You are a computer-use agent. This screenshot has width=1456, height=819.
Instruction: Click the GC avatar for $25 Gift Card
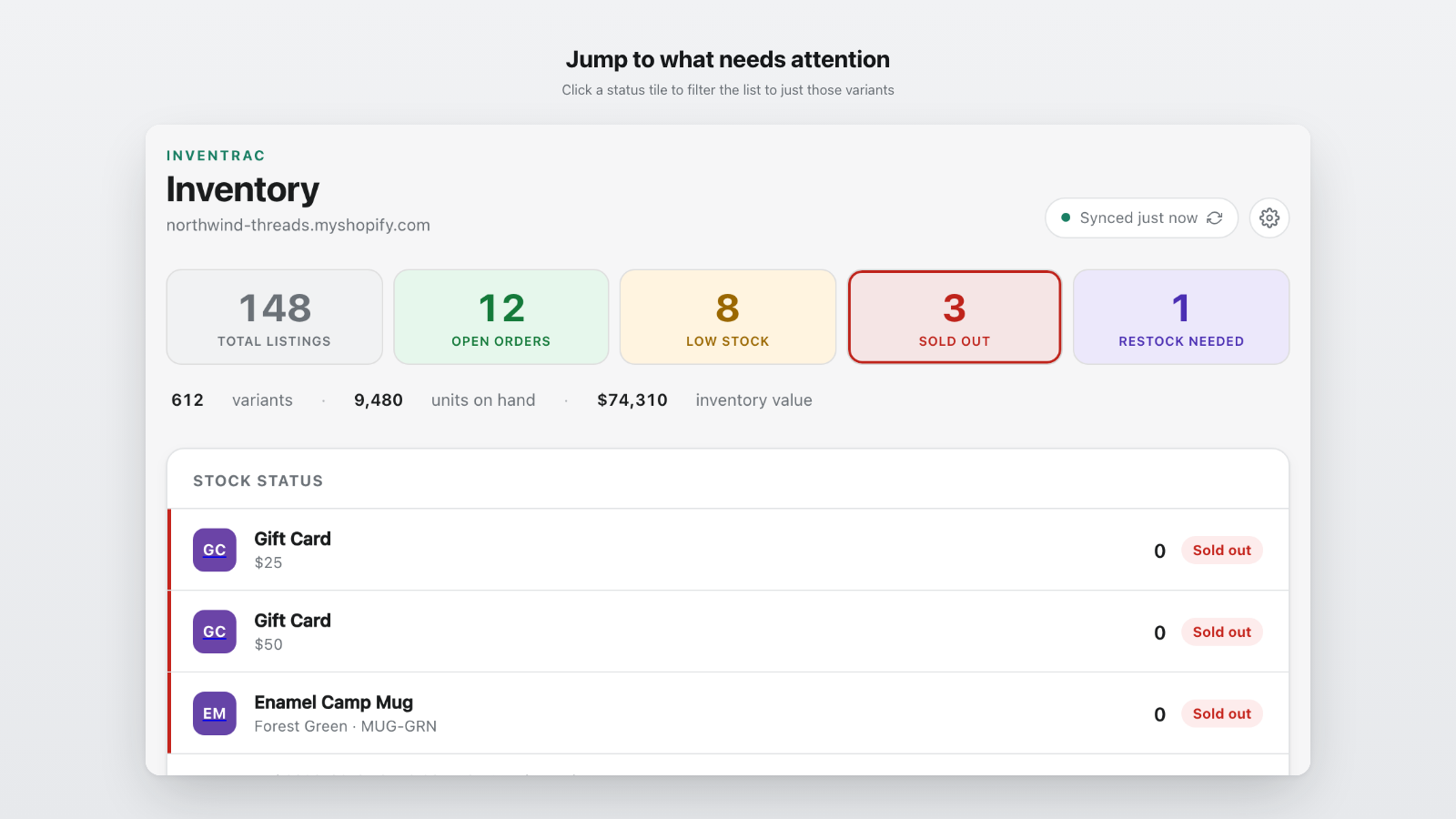[215, 551]
